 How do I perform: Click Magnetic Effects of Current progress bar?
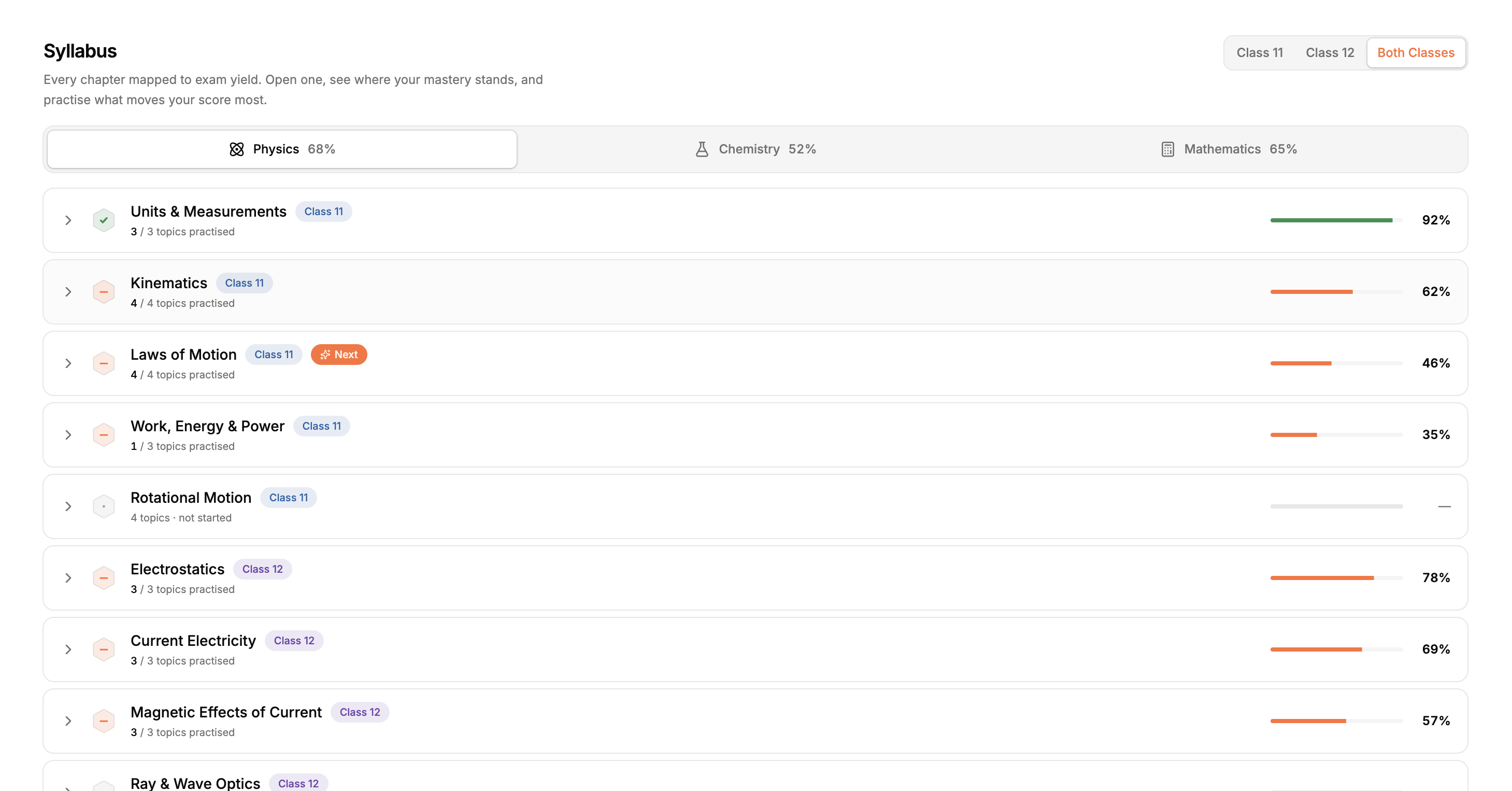click(1336, 721)
